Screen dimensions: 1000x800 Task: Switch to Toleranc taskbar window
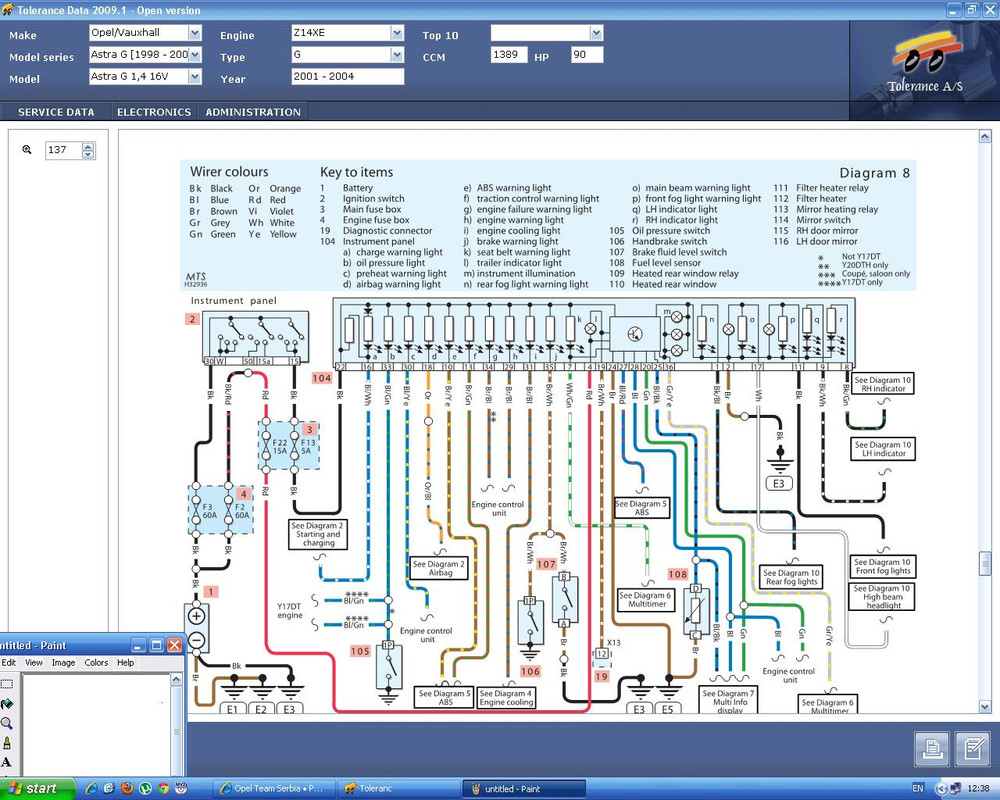click(397, 789)
